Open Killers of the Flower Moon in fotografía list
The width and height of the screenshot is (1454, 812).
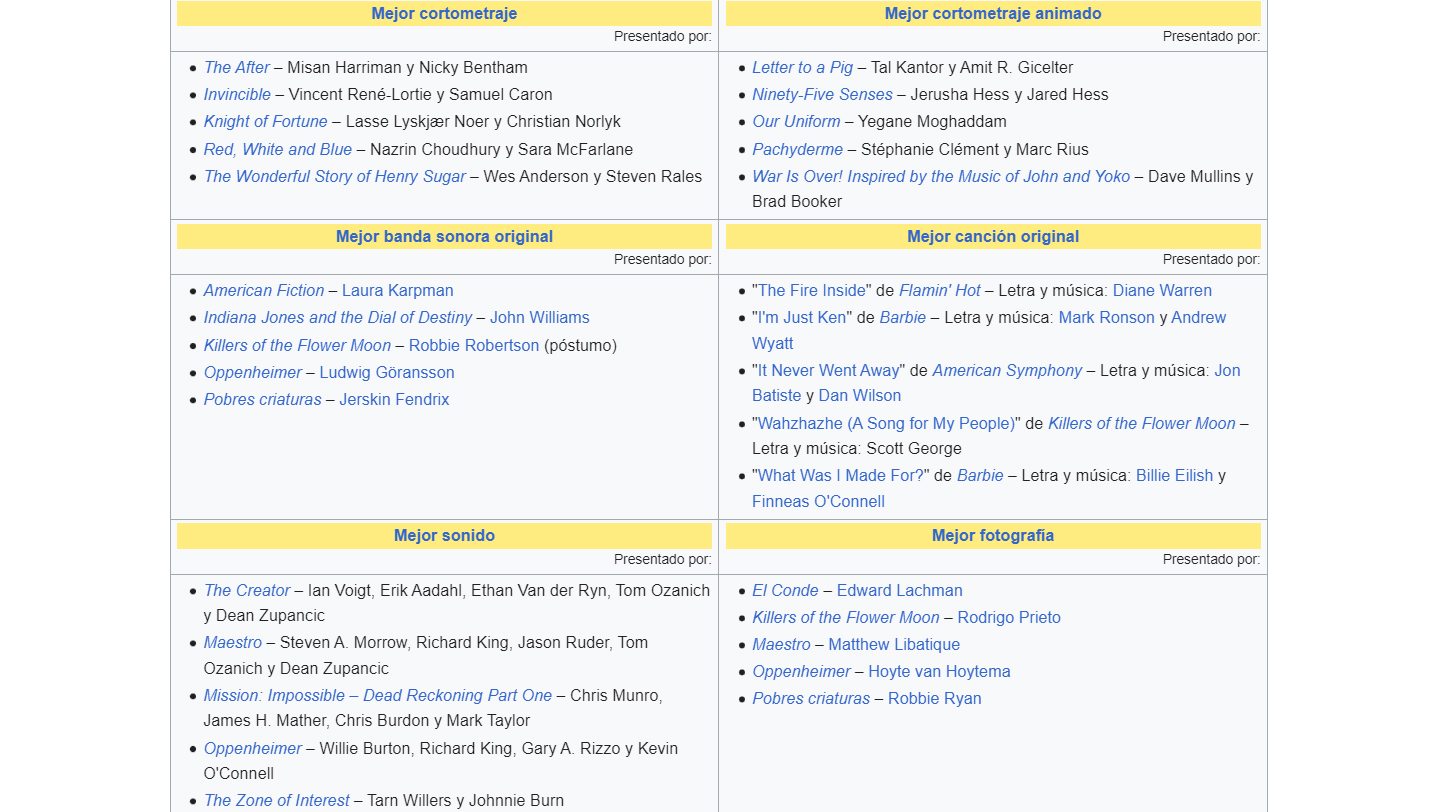click(846, 618)
